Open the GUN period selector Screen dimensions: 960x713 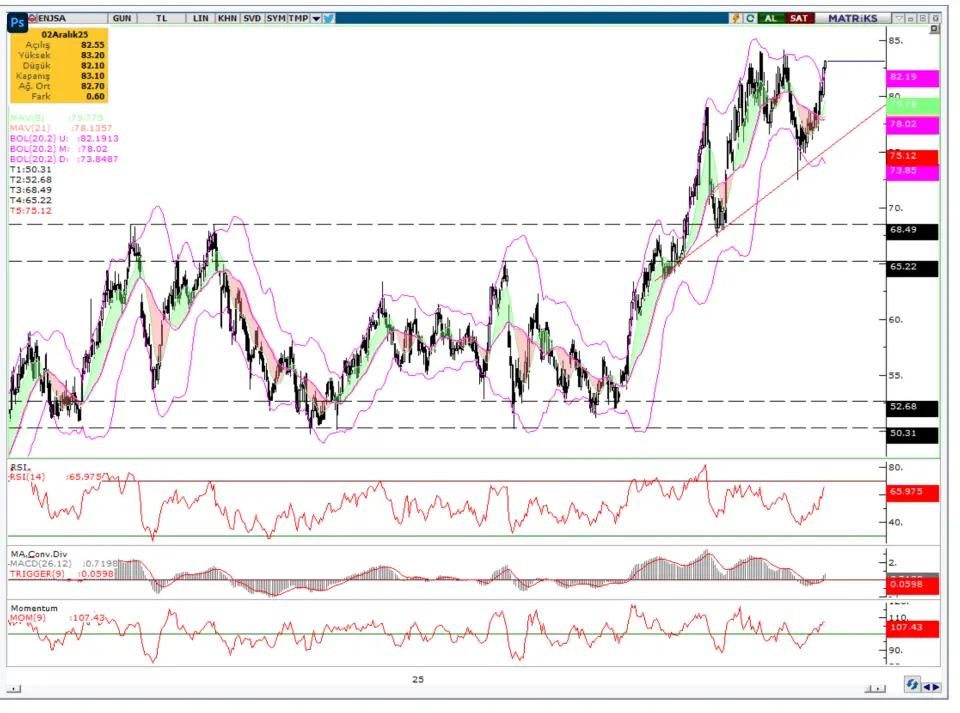(122, 18)
